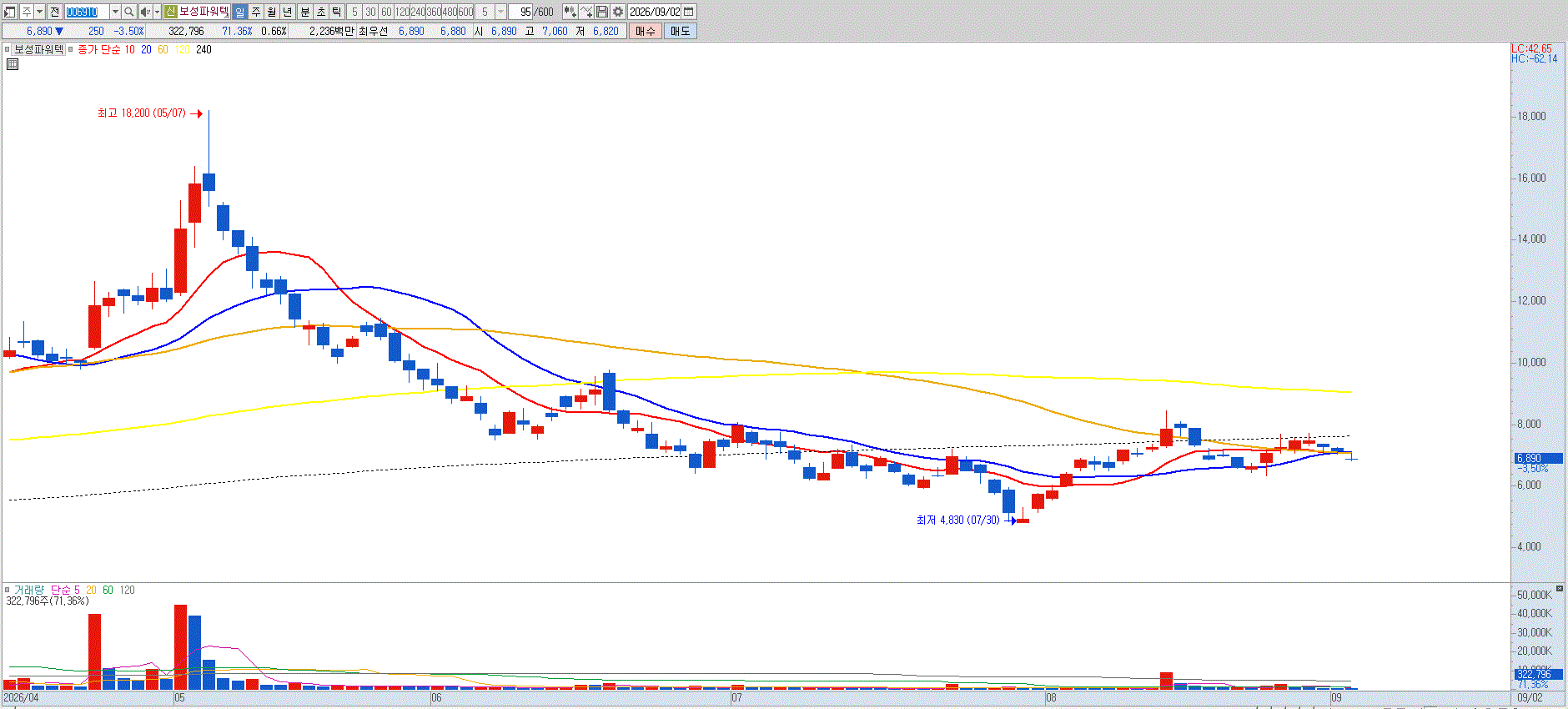
Task: Click the panel layout icon in the toolbar
Action: coord(11,12)
